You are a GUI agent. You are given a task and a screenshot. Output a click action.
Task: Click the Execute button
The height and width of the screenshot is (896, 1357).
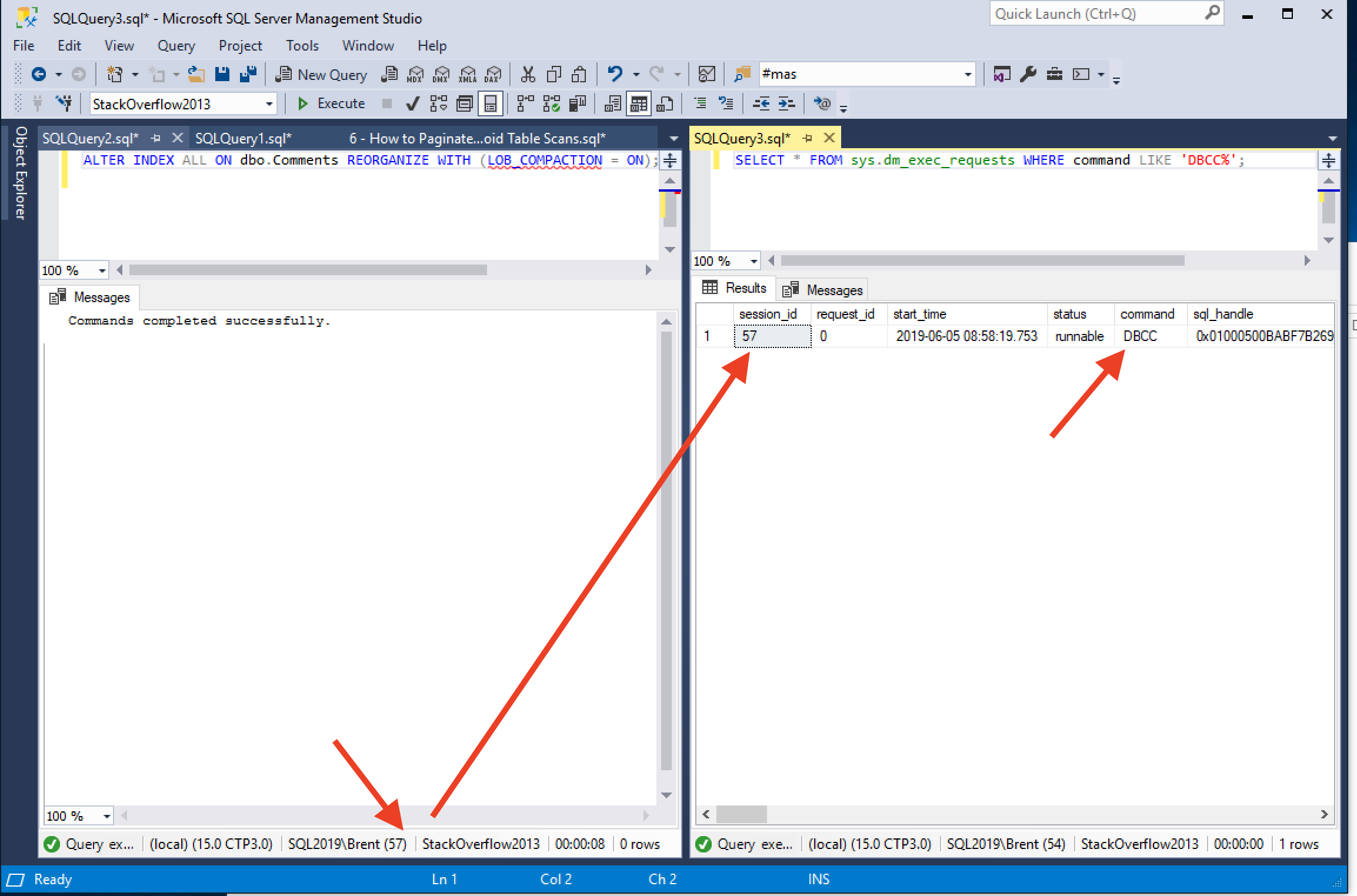(x=331, y=104)
